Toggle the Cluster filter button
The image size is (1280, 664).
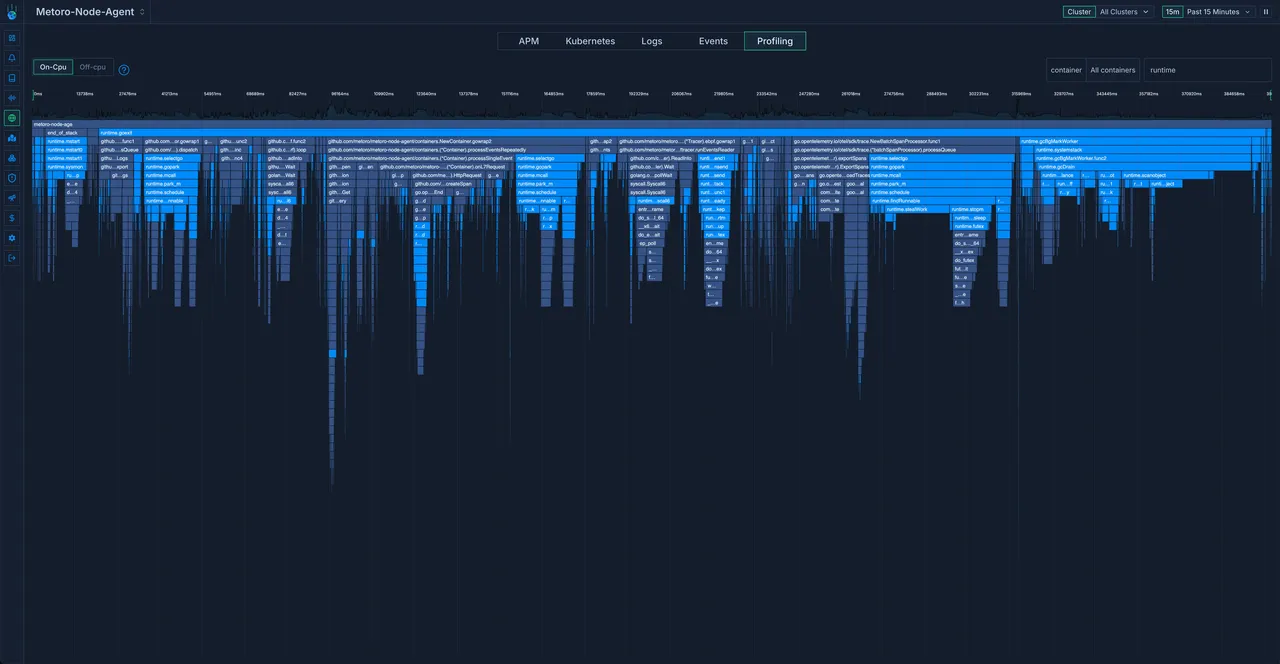1079,12
